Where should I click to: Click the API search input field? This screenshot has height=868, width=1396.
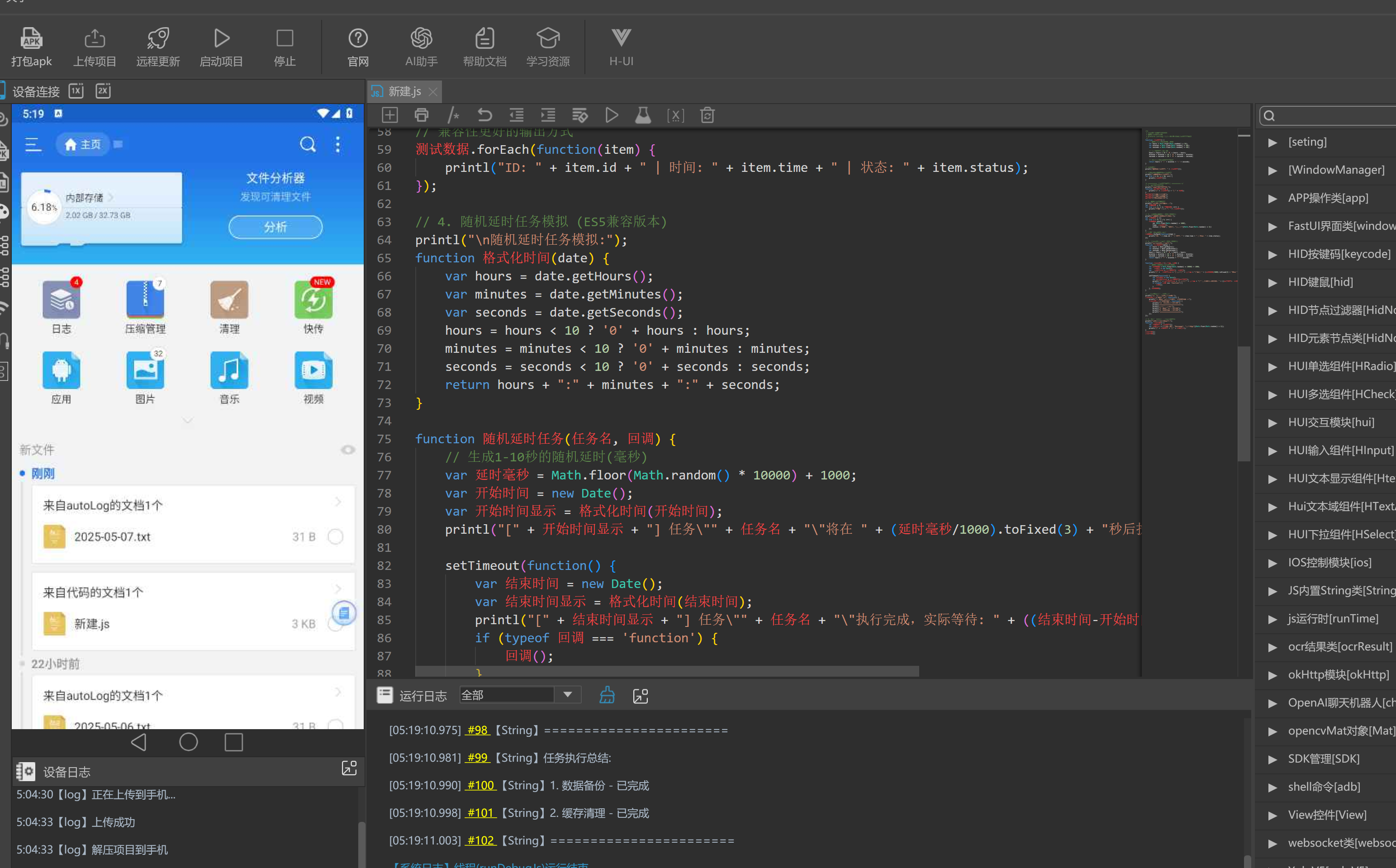[1327, 115]
